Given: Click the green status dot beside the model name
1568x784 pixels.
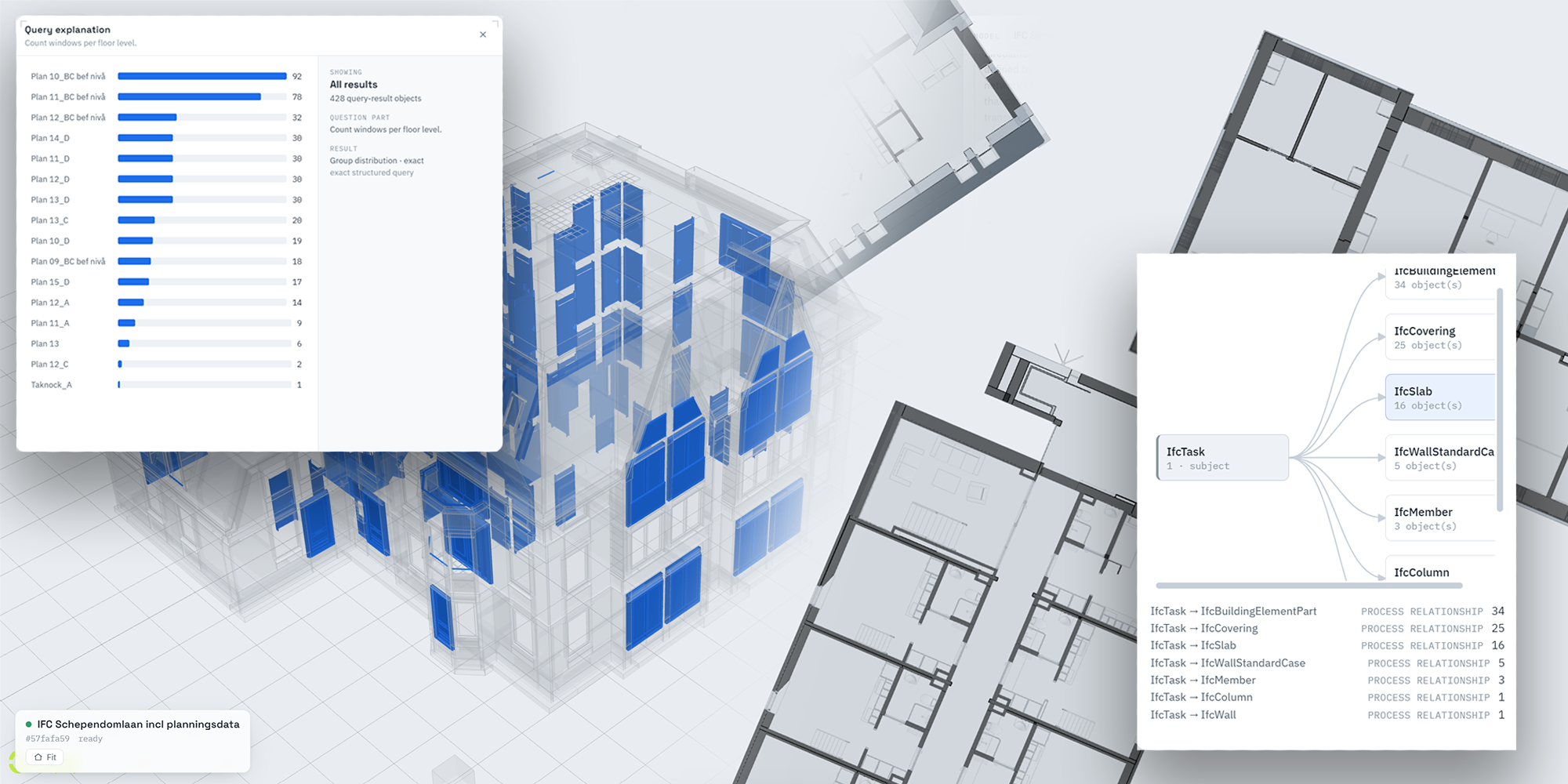Looking at the screenshot, I should (29, 724).
